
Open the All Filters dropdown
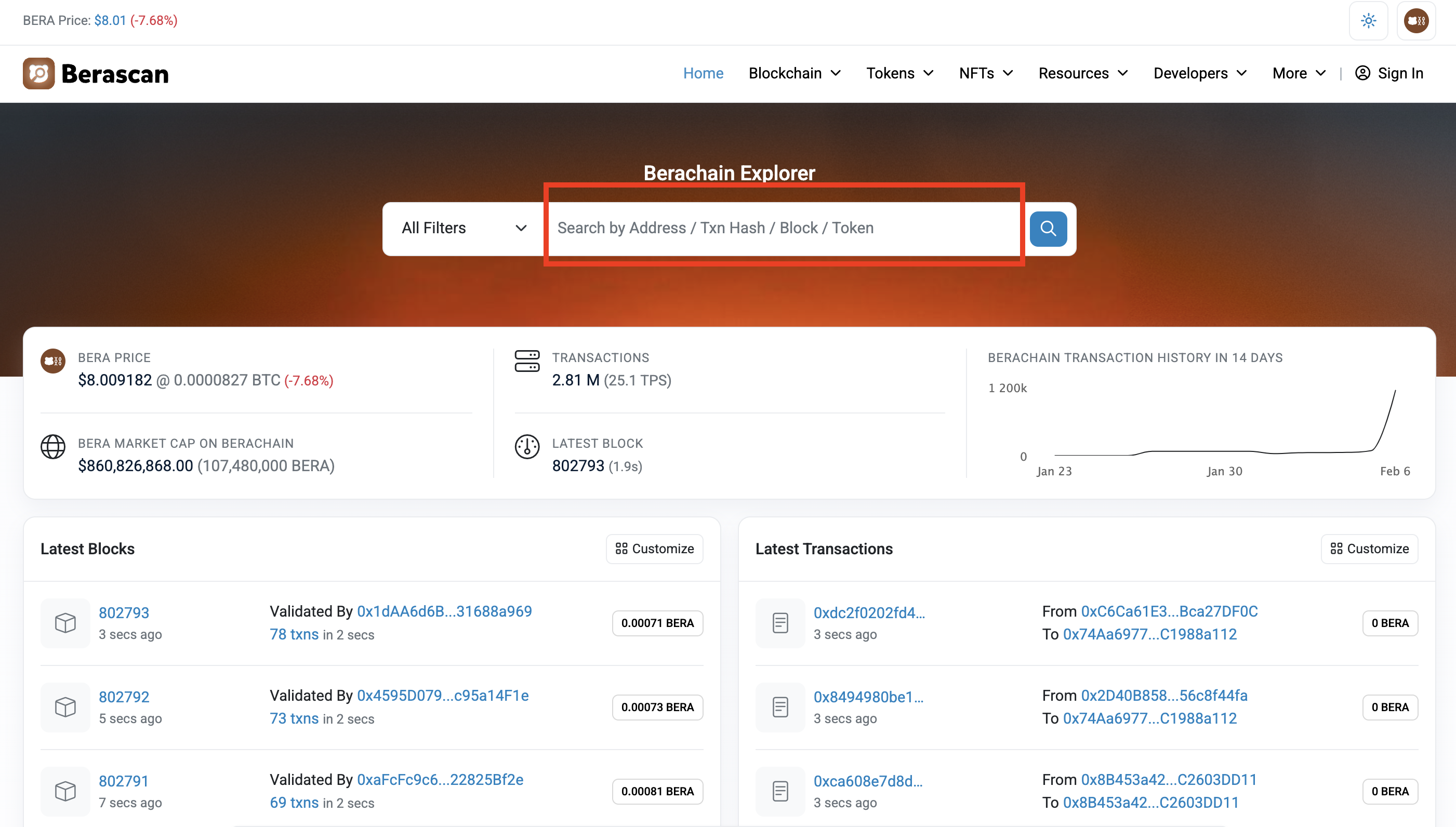point(464,229)
